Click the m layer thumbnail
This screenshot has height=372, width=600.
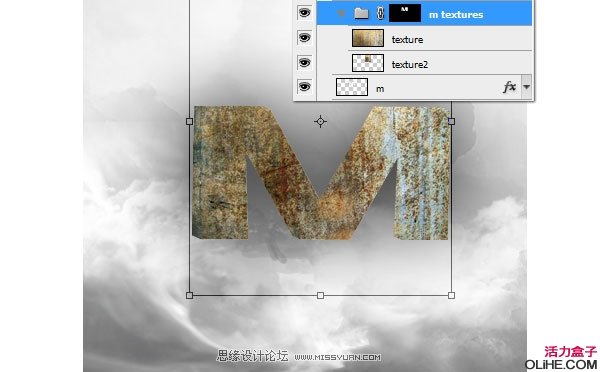tap(352, 87)
